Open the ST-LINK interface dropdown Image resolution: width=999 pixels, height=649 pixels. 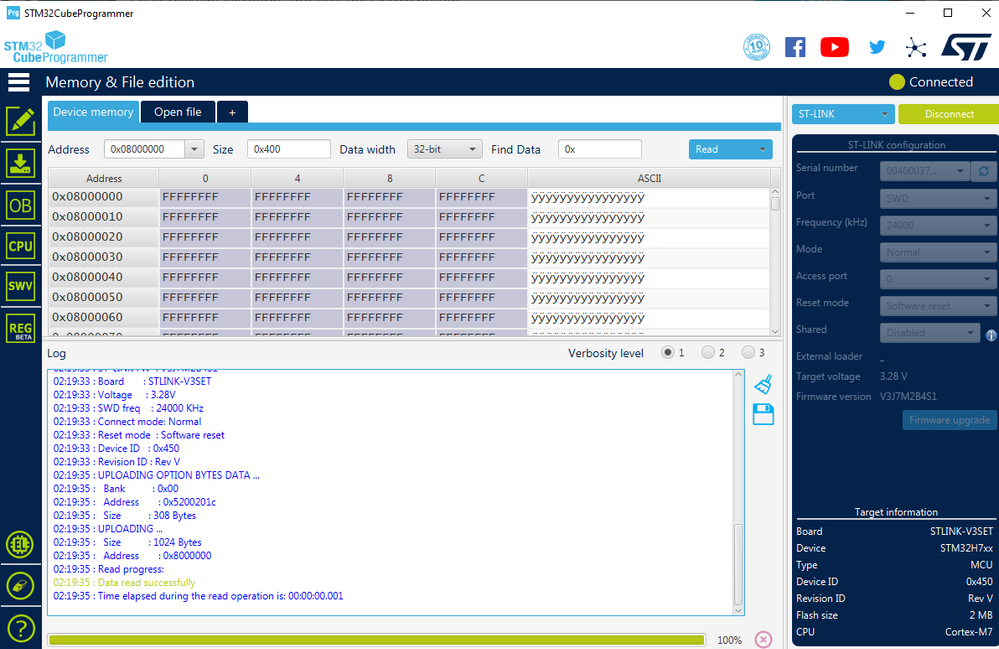[843, 114]
